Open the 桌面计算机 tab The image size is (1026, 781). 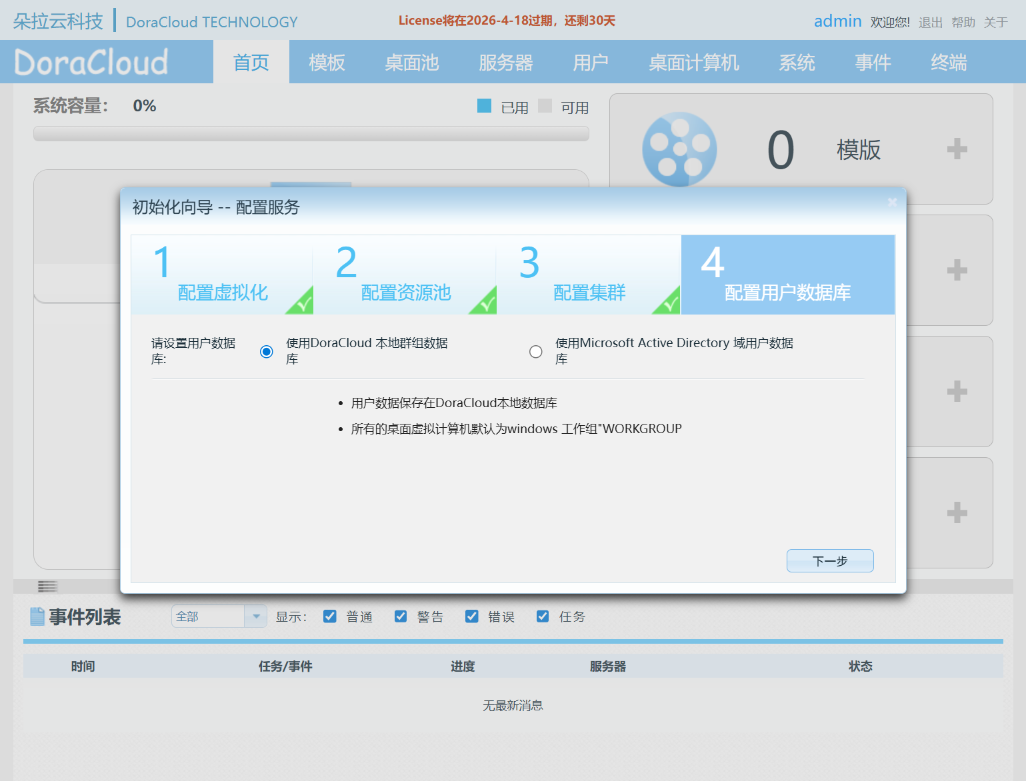pos(694,62)
